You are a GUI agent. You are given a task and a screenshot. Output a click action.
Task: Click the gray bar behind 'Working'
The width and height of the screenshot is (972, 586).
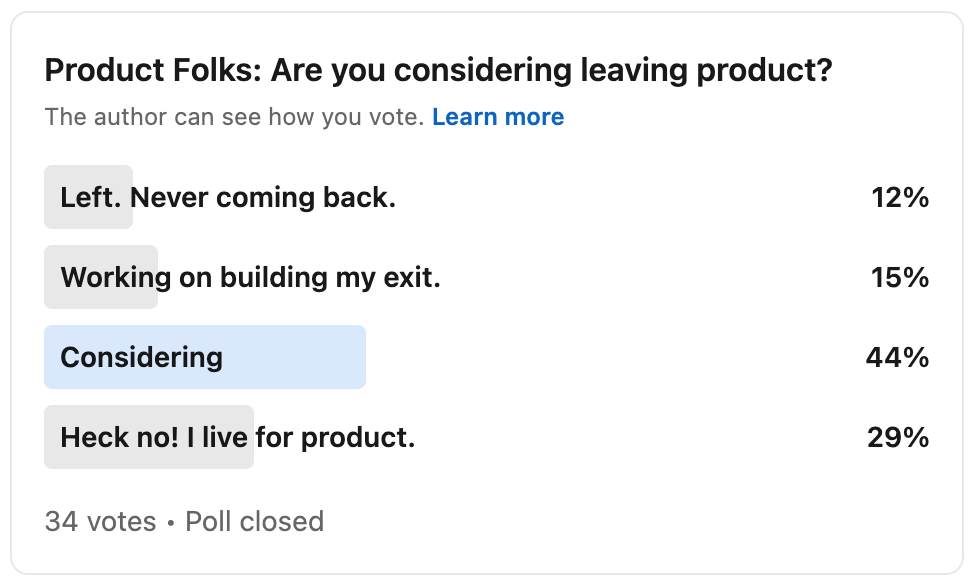100,277
